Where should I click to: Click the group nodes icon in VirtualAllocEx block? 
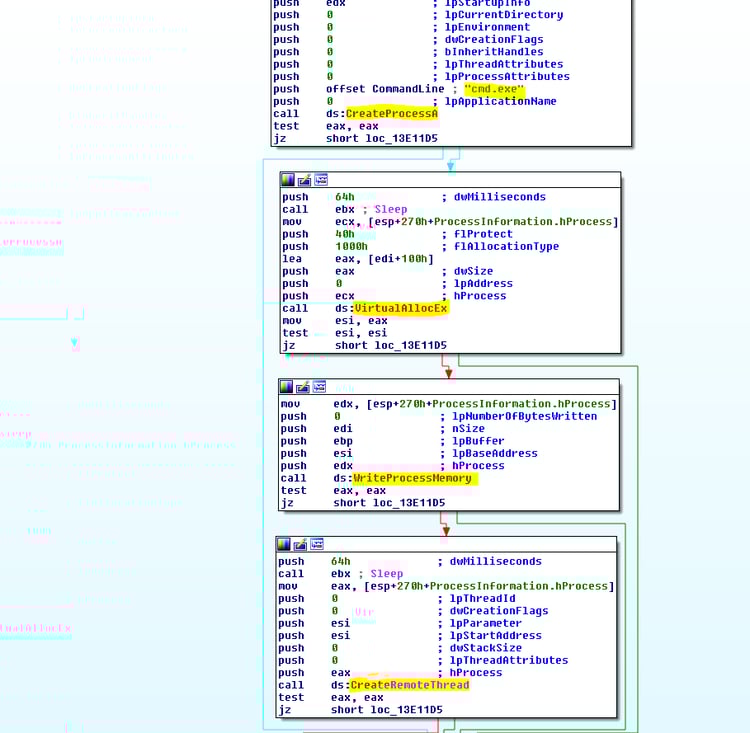[x=321, y=180]
